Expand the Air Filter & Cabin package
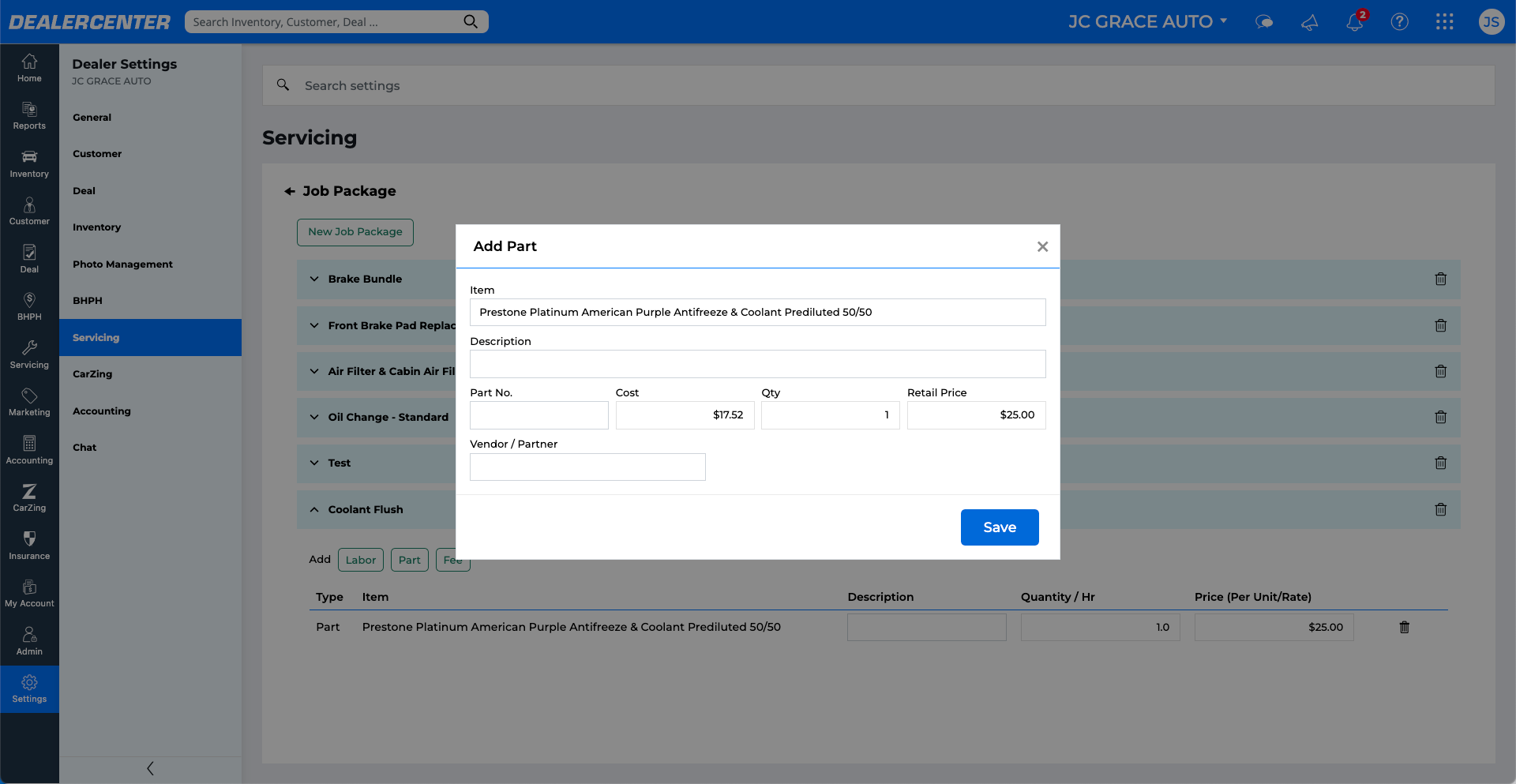1516x784 pixels. click(x=314, y=371)
